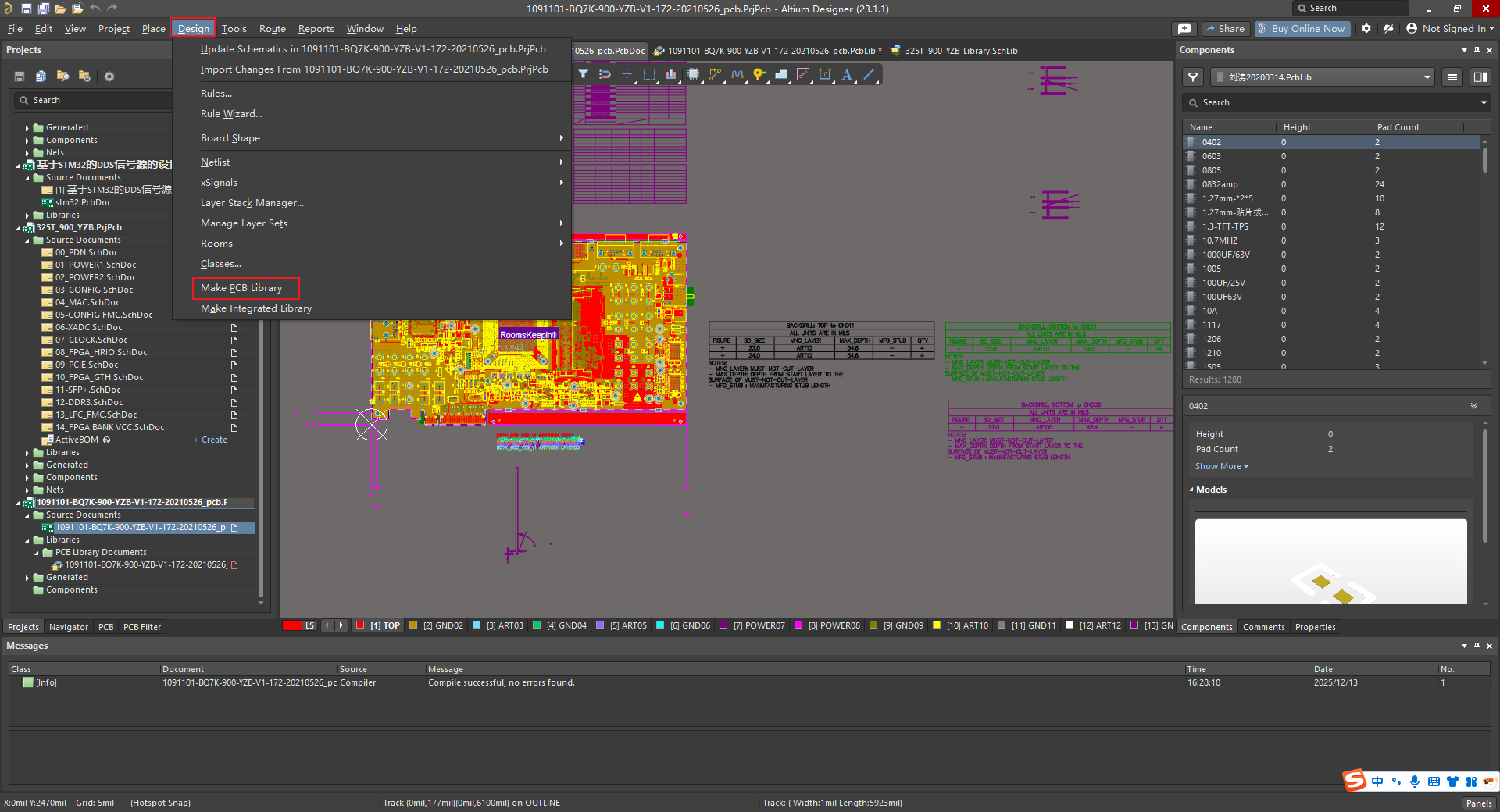Open Layer Stack Manager from menu
The image size is (1500, 812).
(x=252, y=203)
